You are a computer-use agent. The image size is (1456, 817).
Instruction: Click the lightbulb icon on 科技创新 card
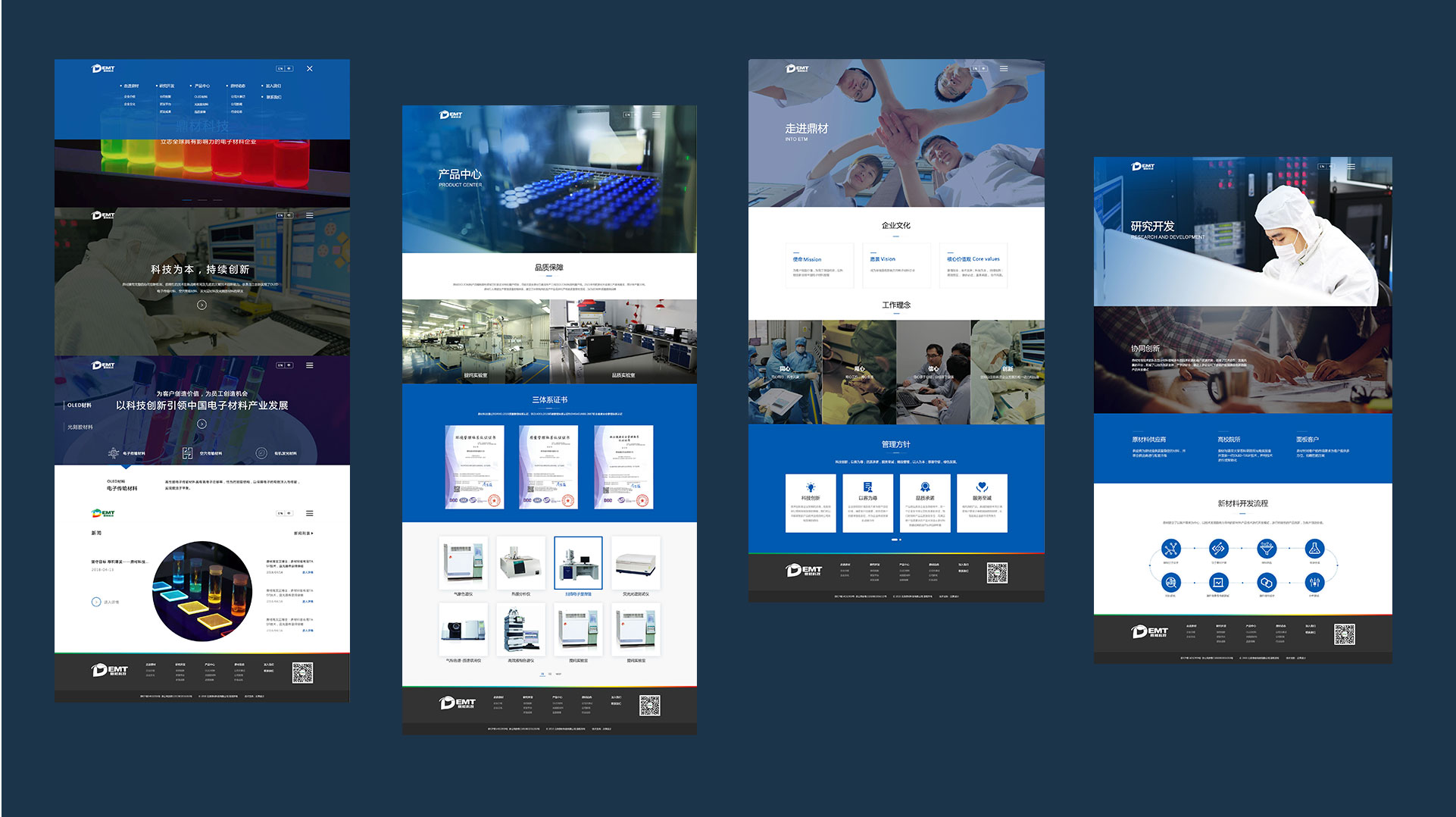(811, 487)
